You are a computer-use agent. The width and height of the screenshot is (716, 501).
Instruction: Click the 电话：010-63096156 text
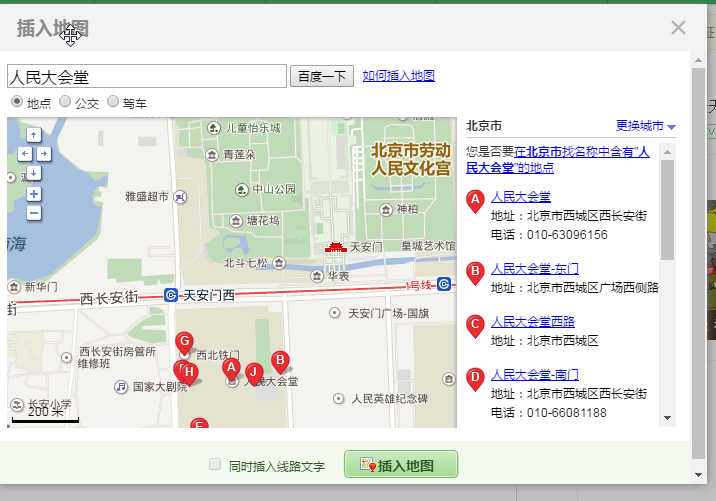549,235
